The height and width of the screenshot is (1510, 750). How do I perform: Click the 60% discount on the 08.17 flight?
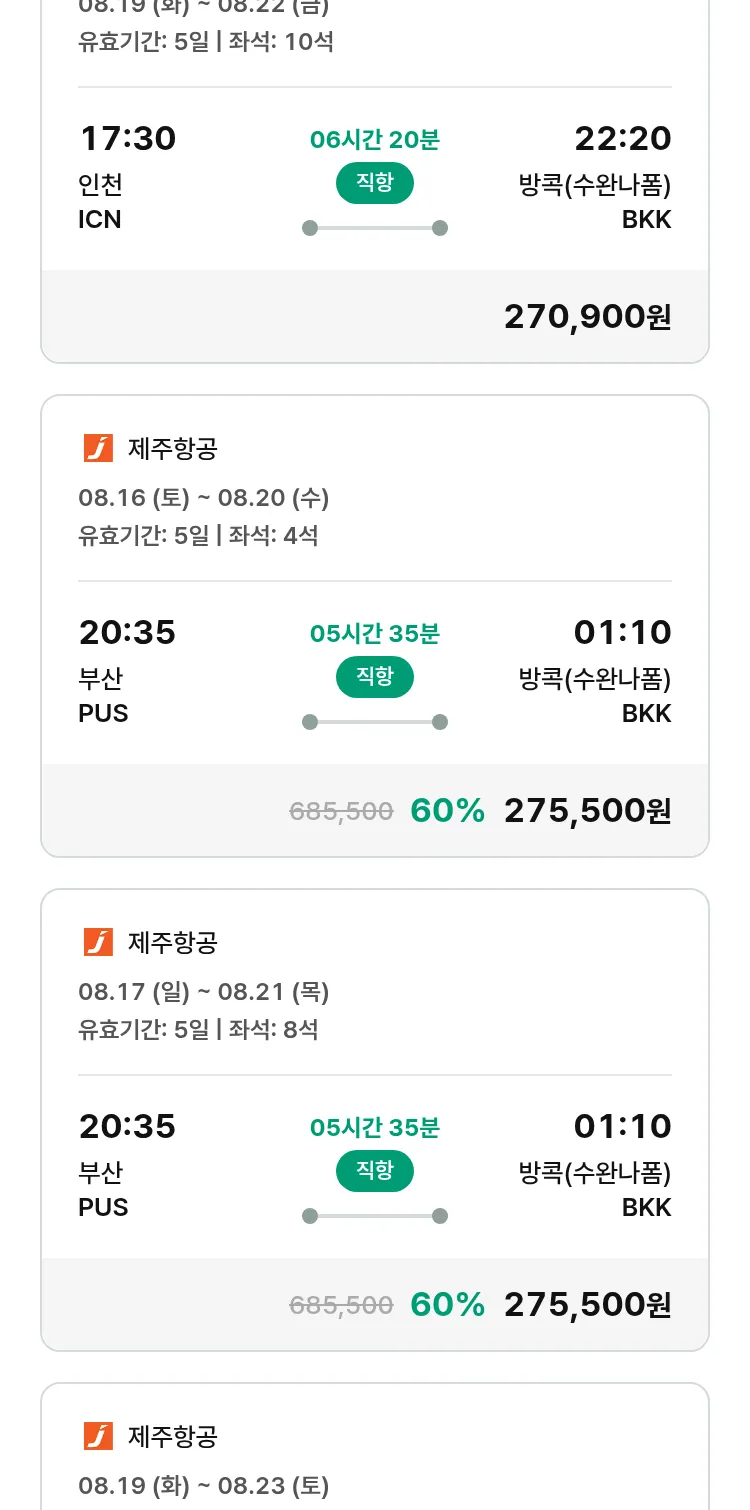tap(447, 1304)
